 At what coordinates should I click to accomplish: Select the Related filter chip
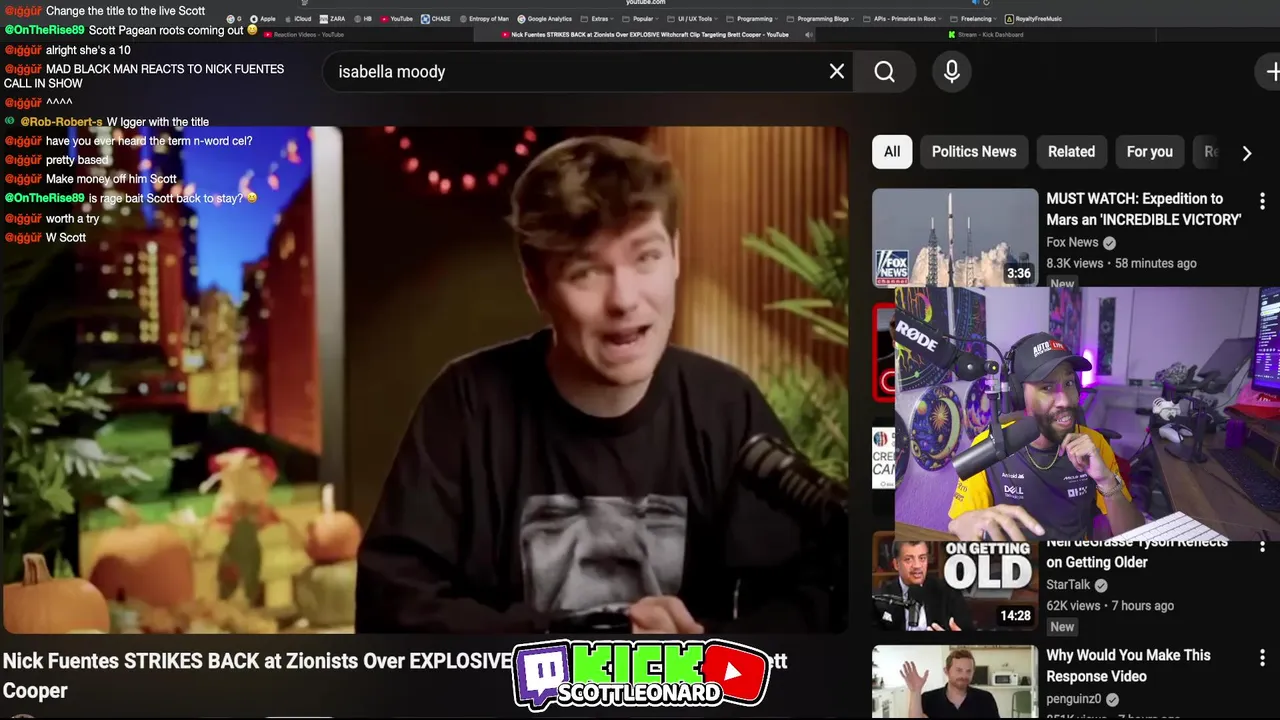pyautogui.click(x=1071, y=152)
